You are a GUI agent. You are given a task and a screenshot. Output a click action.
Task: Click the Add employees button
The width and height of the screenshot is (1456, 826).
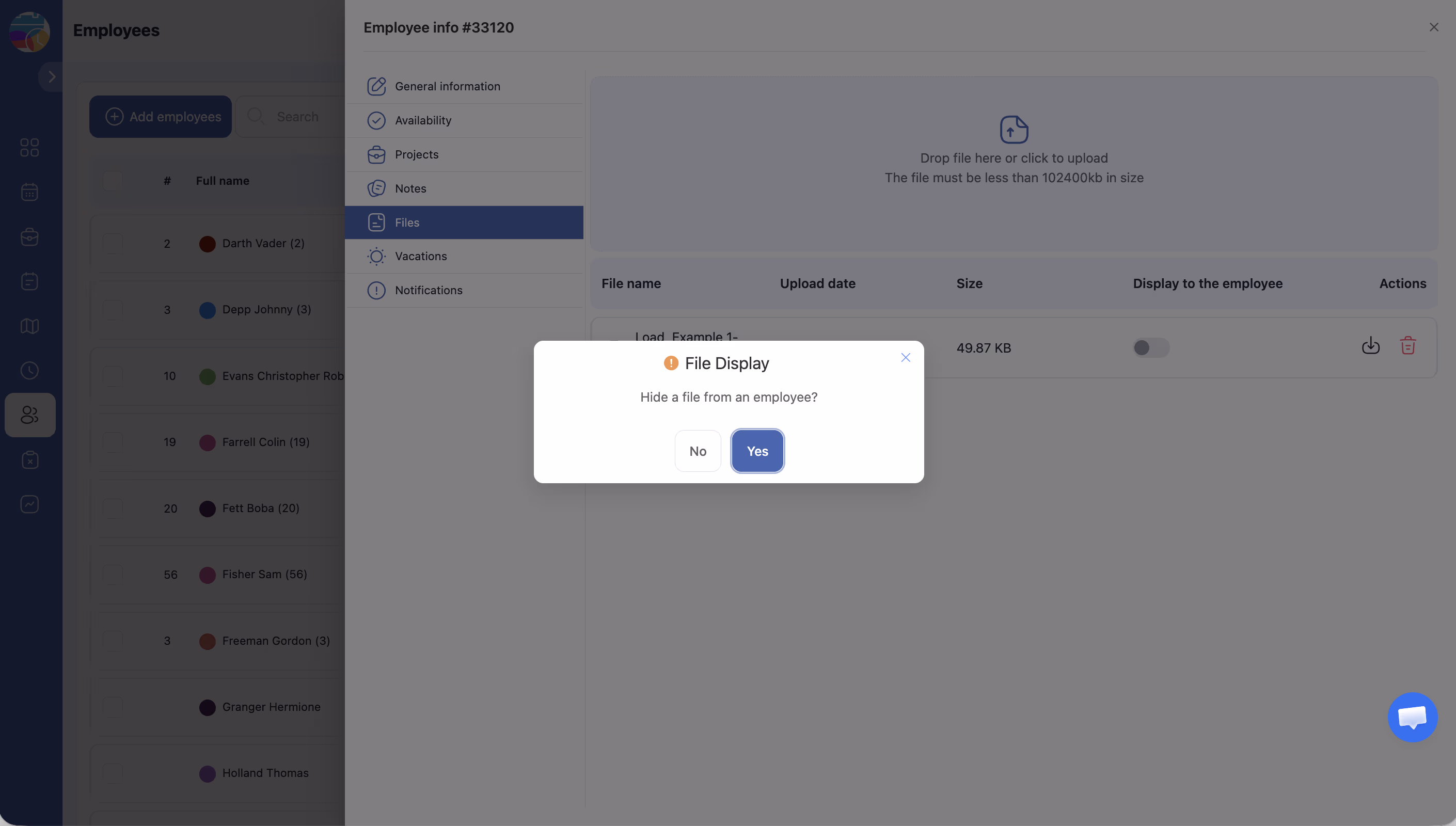click(161, 116)
